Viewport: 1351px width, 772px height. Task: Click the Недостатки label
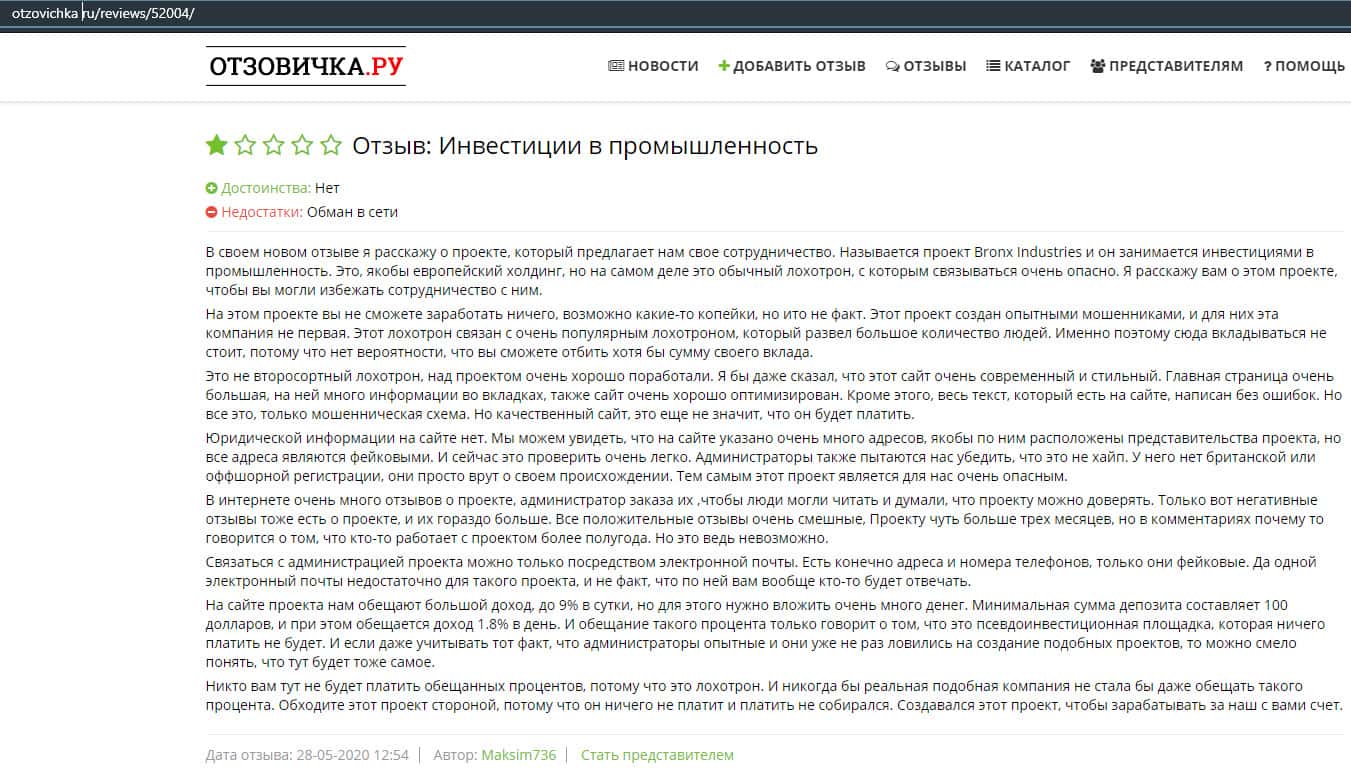coord(261,212)
